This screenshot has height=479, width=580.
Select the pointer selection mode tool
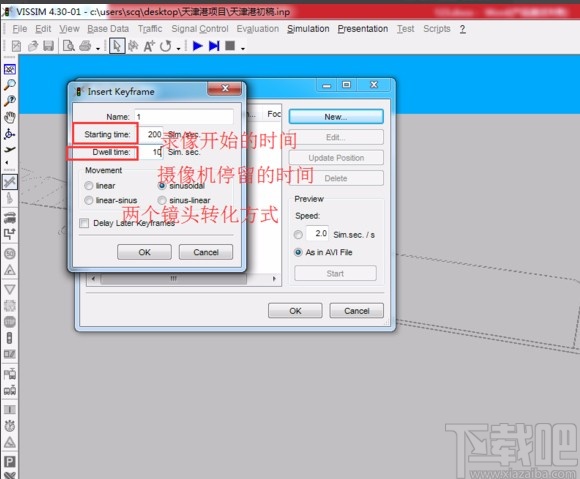click(117, 46)
